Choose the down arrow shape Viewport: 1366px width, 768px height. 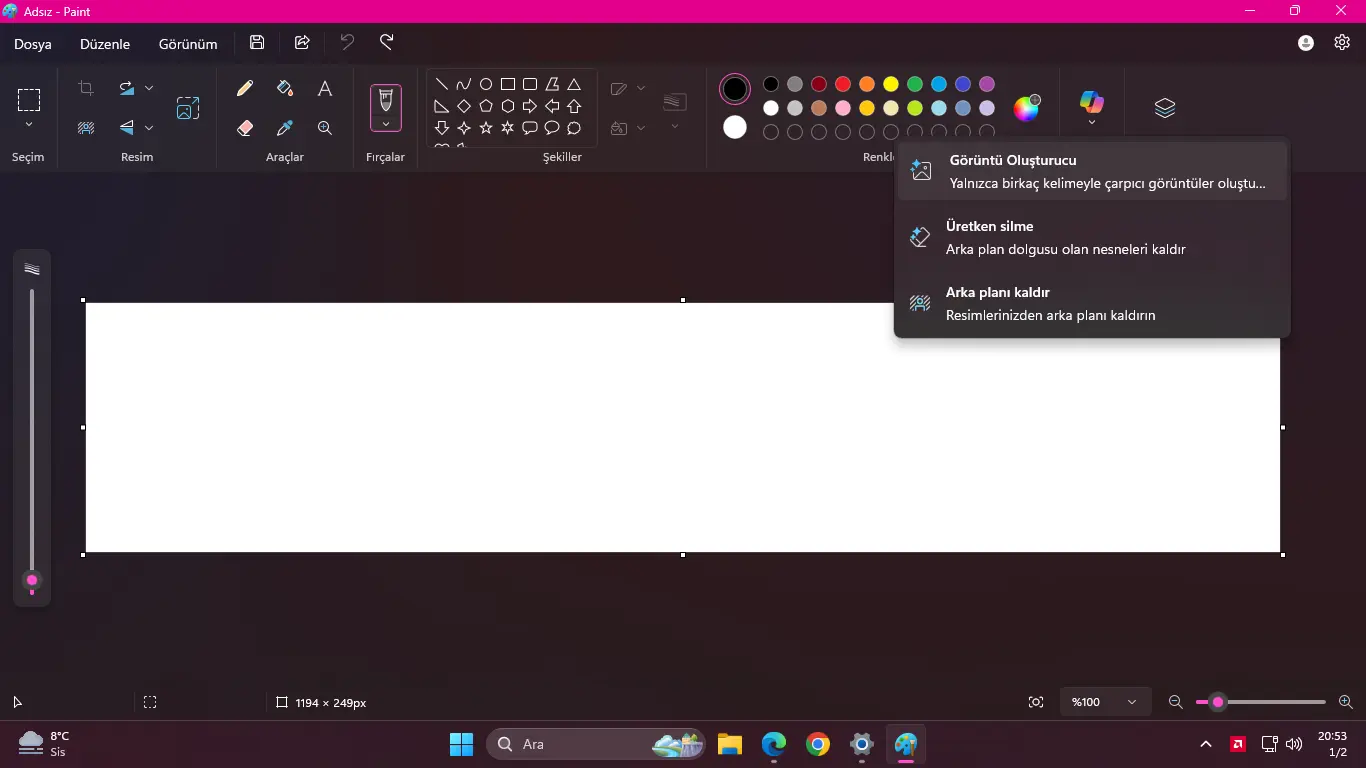(441, 128)
